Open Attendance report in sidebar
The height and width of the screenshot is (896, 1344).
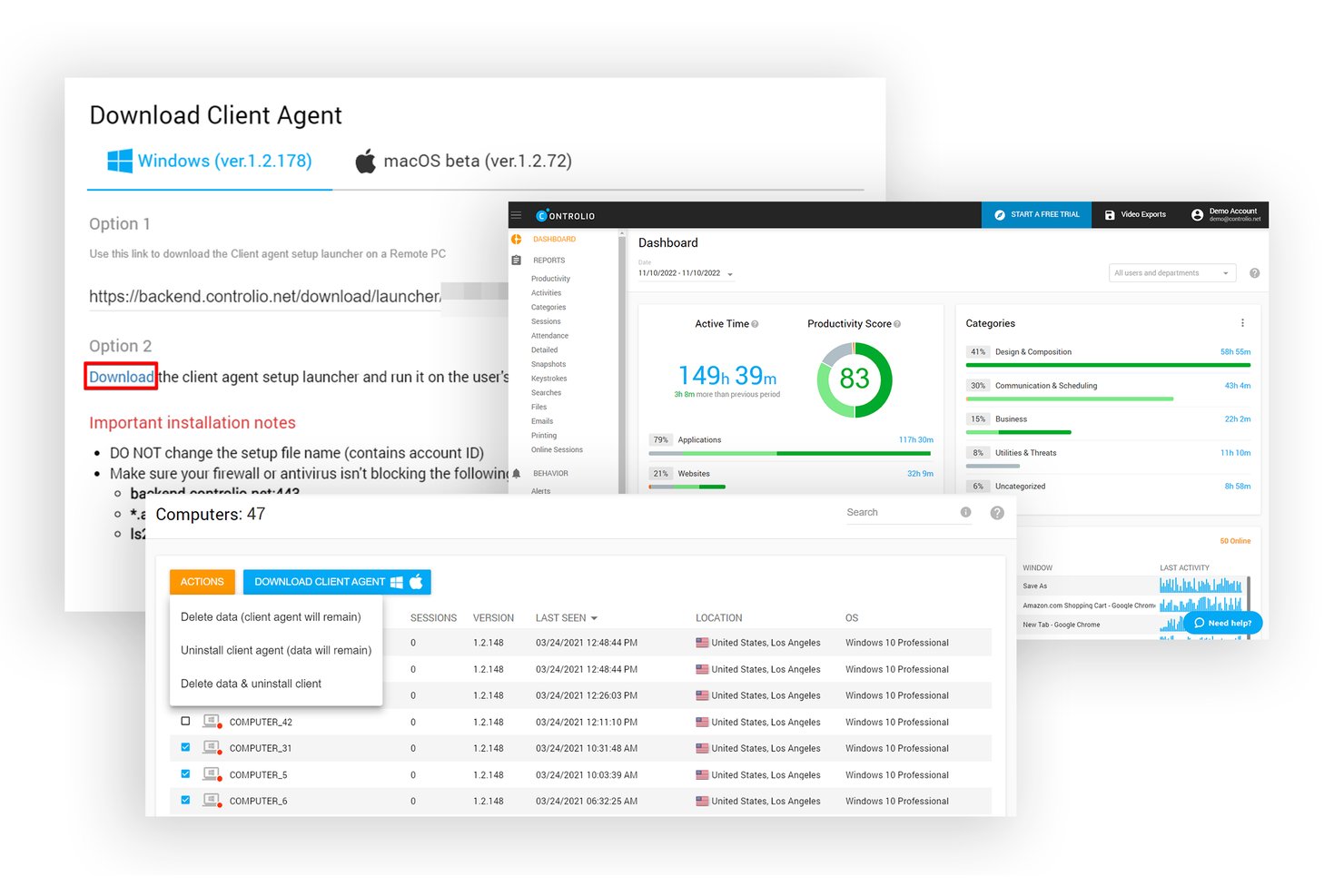pos(549,336)
